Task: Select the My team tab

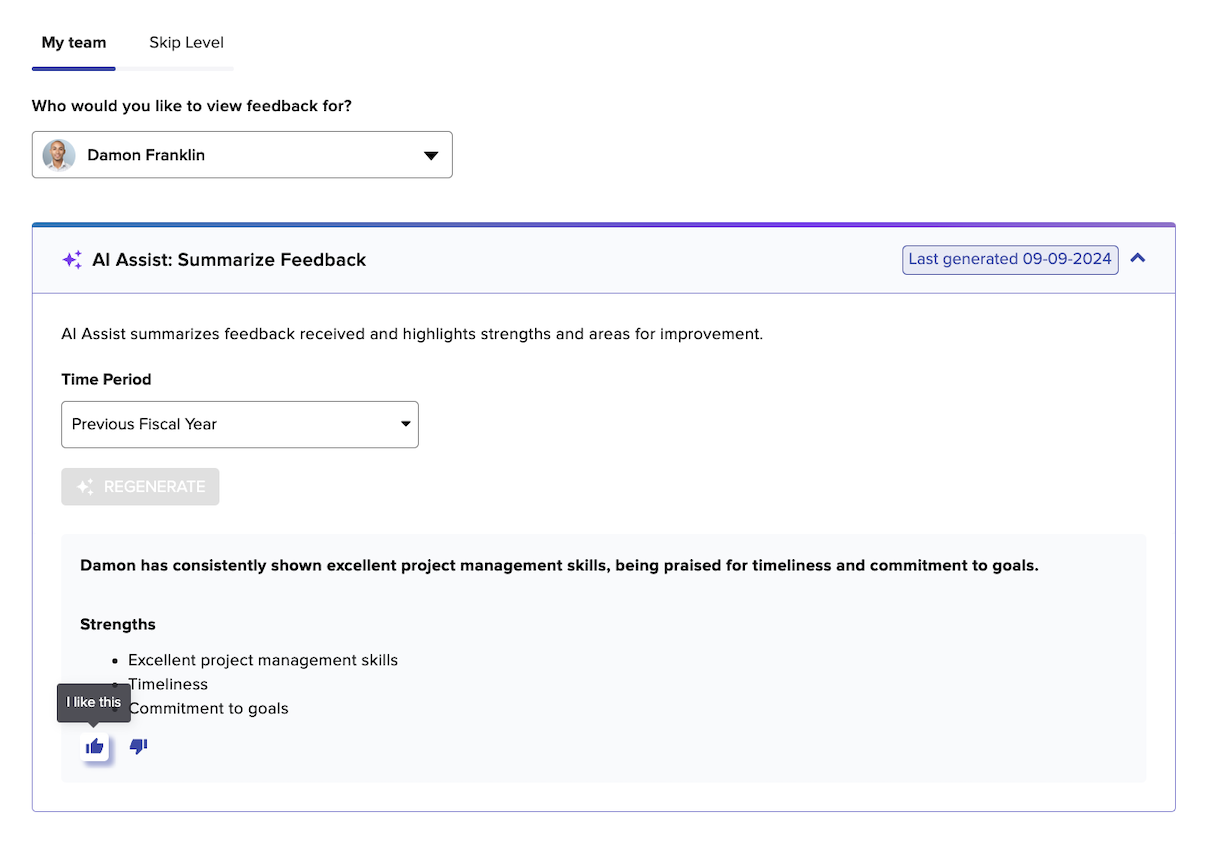Action: [74, 43]
